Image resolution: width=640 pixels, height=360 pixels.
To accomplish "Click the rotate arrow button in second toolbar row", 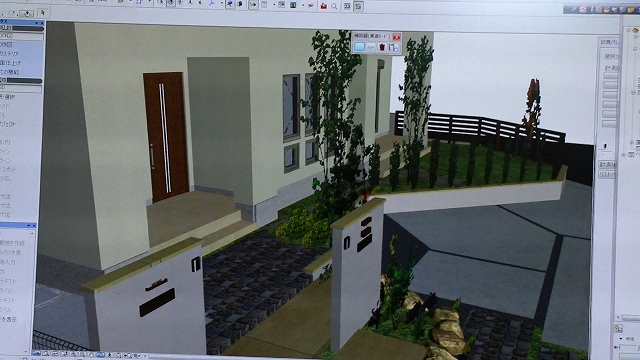I will (27, 13).
